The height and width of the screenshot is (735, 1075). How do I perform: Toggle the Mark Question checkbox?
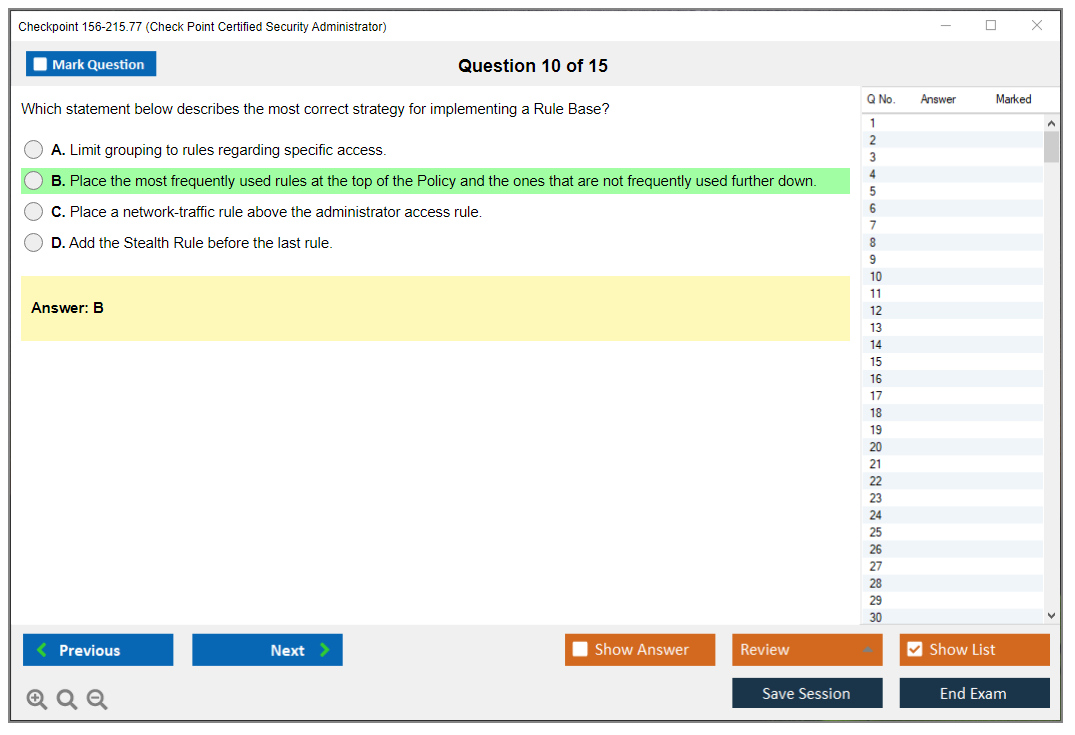pyautogui.click(x=41, y=64)
